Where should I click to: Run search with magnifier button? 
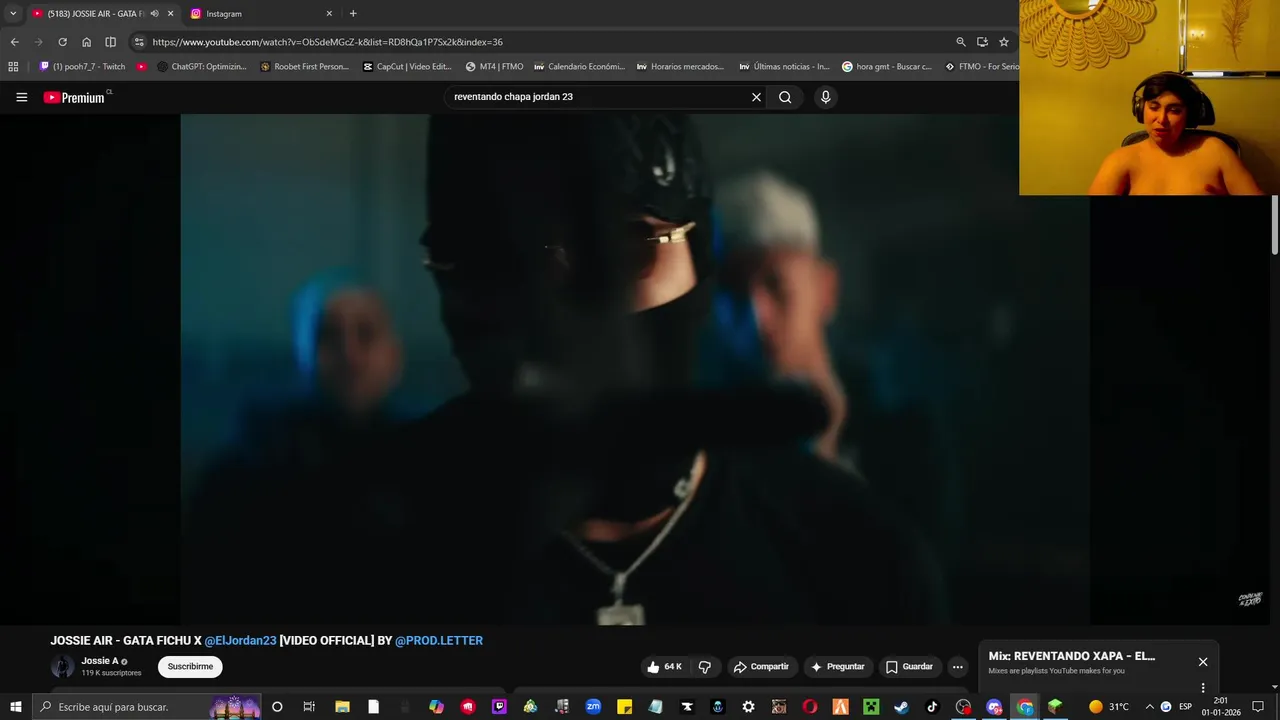coord(785,97)
